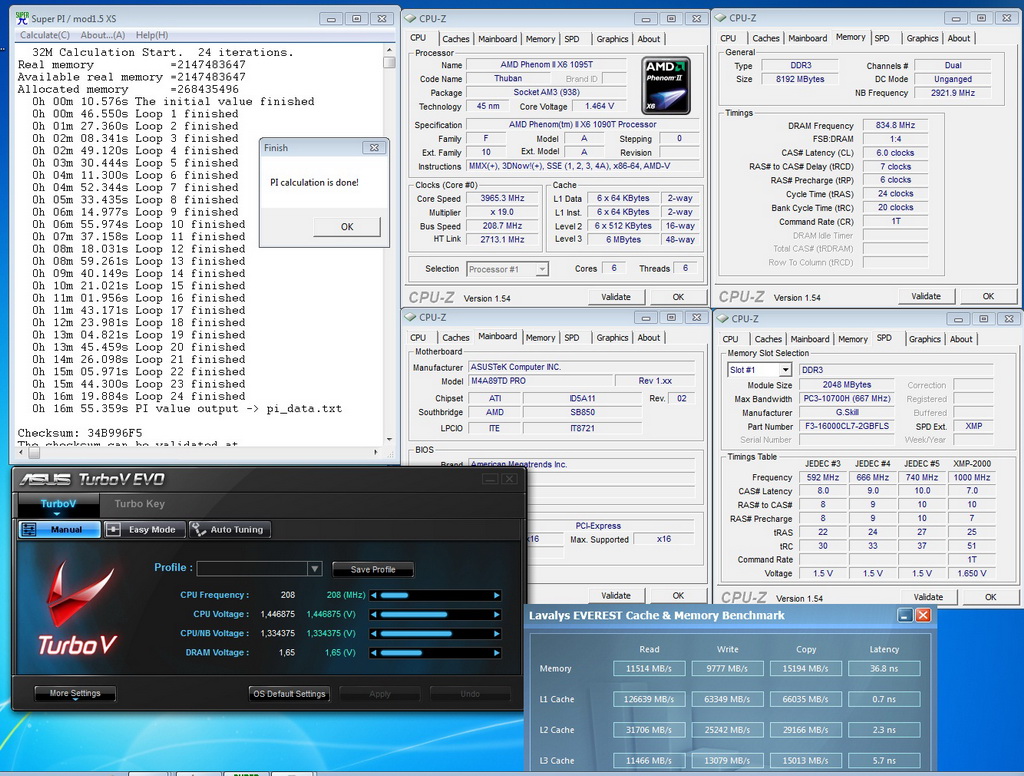
Task: Click the NB Frequency value 2921.9 MHz
Action: click(x=953, y=93)
